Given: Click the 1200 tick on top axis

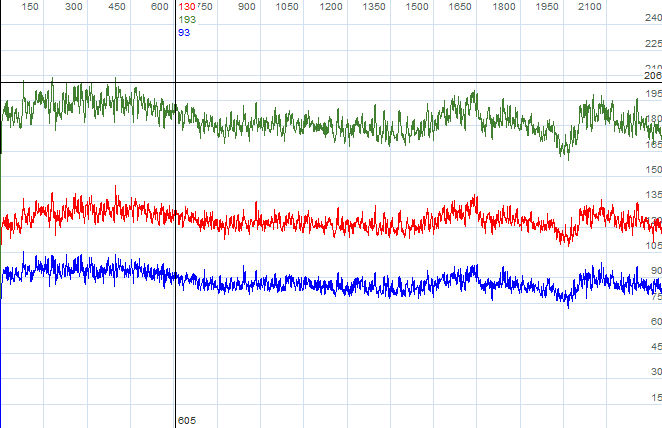Looking at the screenshot, I should point(330,7).
